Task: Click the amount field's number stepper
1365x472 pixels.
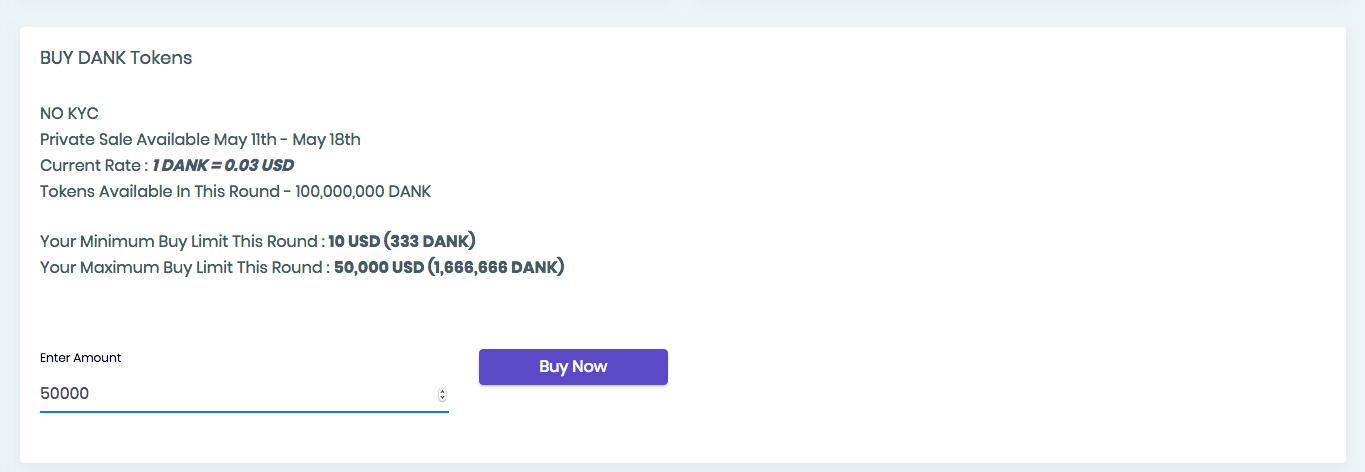Action: tap(442, 395)
